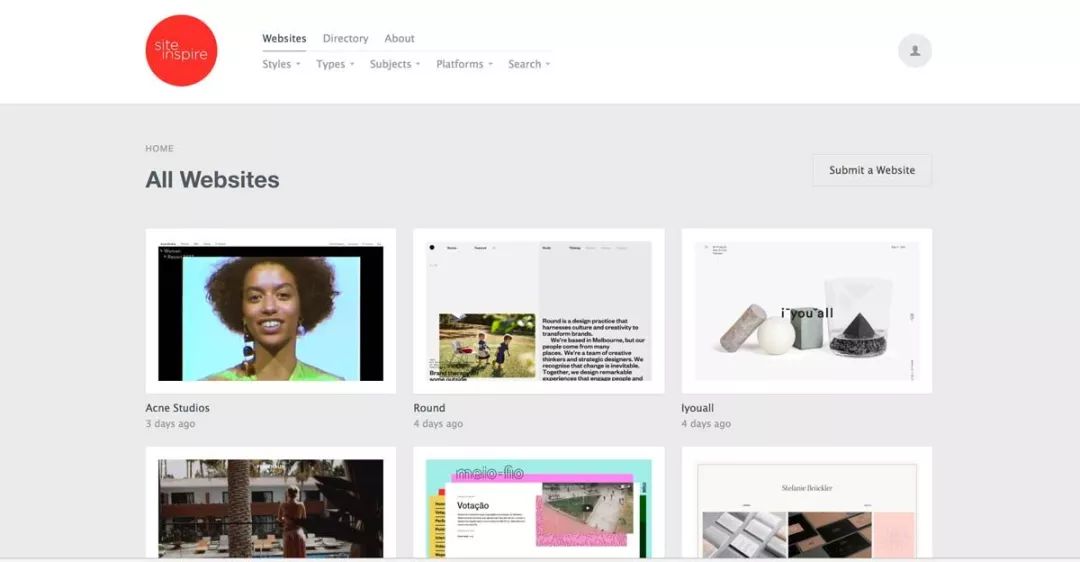Click the Iyouall title link
1080x562 pixels.
tap(697, 408)
